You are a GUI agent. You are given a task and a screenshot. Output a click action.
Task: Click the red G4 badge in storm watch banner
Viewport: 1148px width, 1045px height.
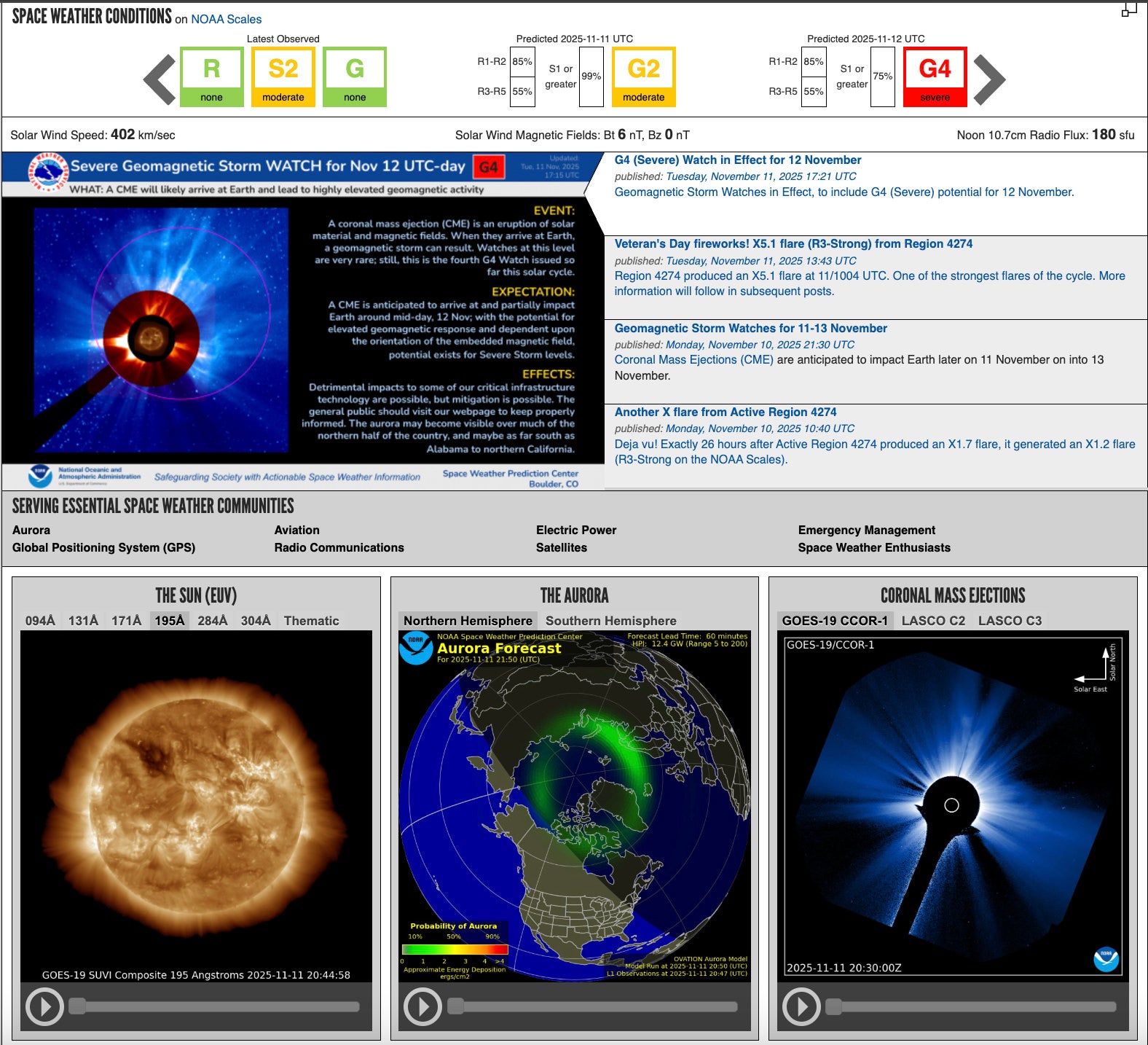point(489,167)
